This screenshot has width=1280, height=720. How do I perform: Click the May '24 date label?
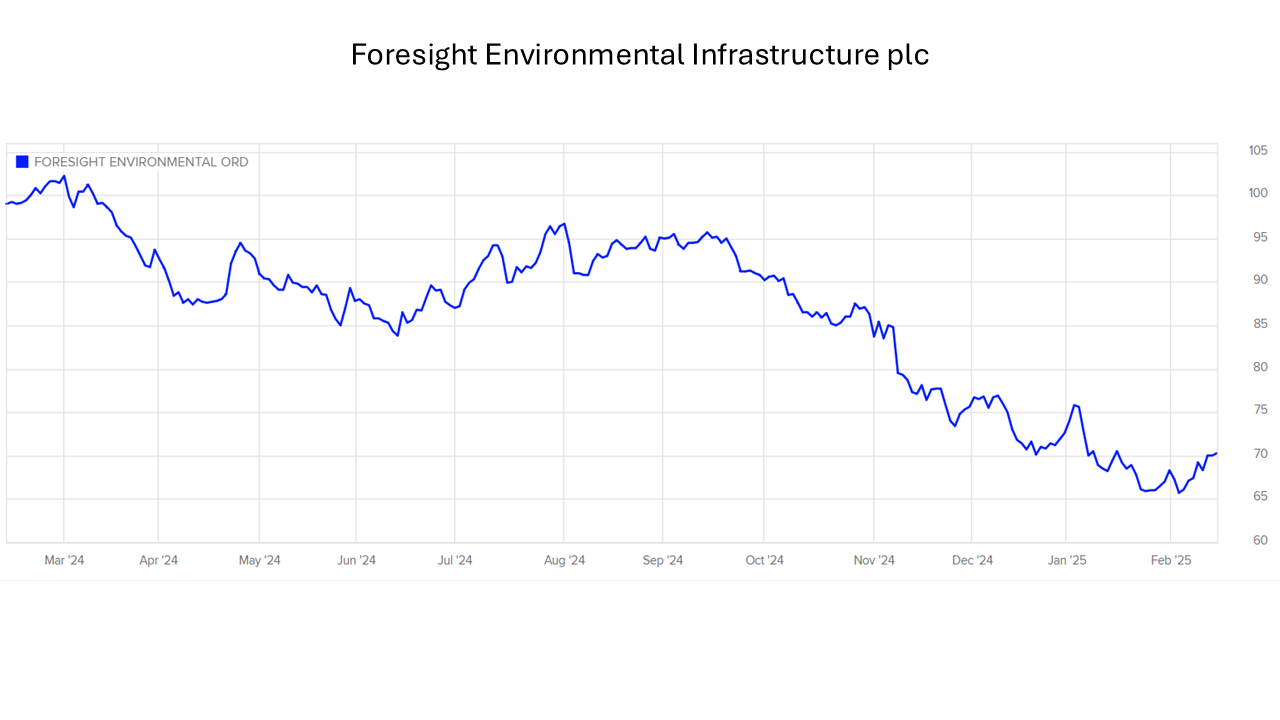pyautogui.click(x=260, y=560)
